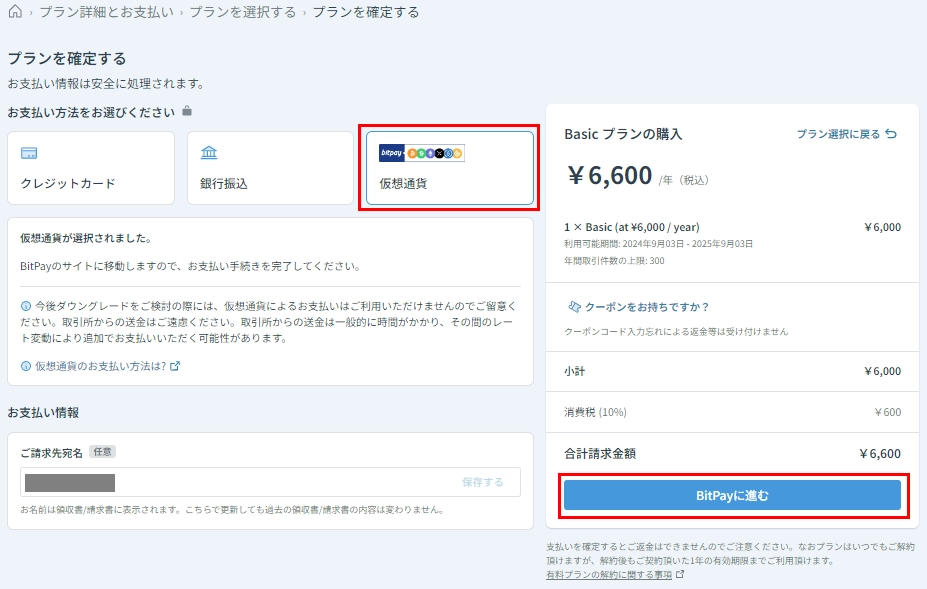
Task: Click 消費税 (10%) row label
Action: pos(595,412)
